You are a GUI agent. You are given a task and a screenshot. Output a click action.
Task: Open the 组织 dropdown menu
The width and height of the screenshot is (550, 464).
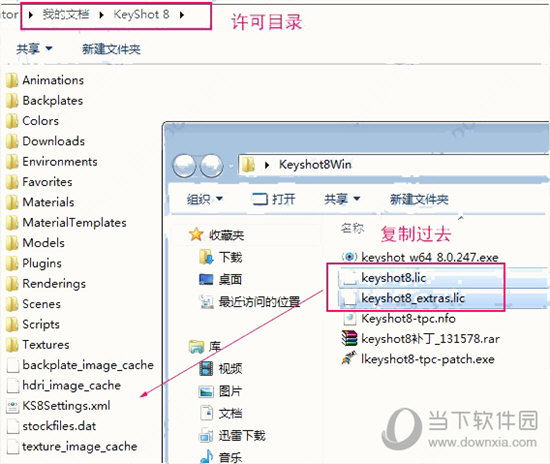(204, 199)
